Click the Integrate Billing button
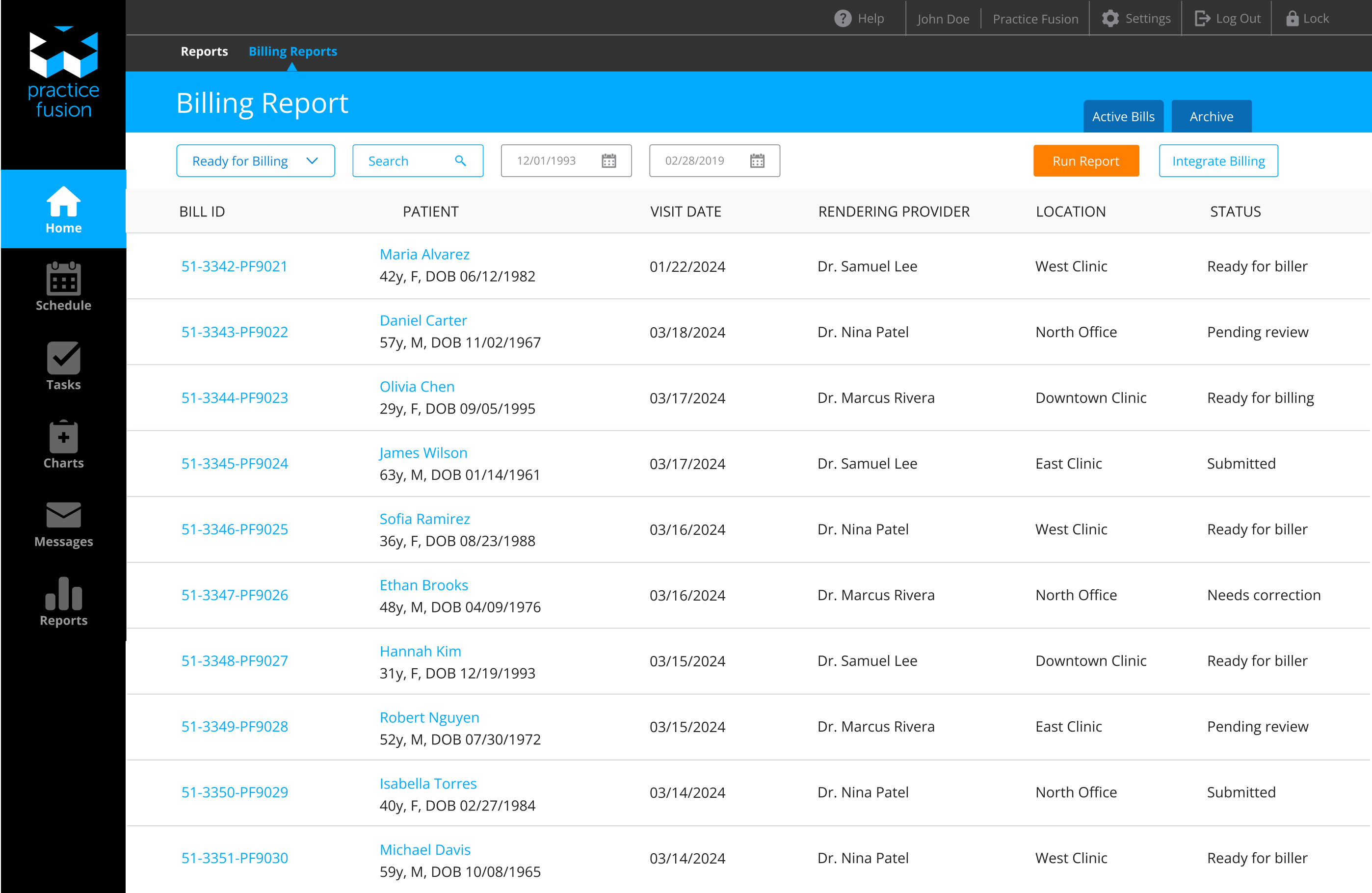 [x=1218, y=161]
